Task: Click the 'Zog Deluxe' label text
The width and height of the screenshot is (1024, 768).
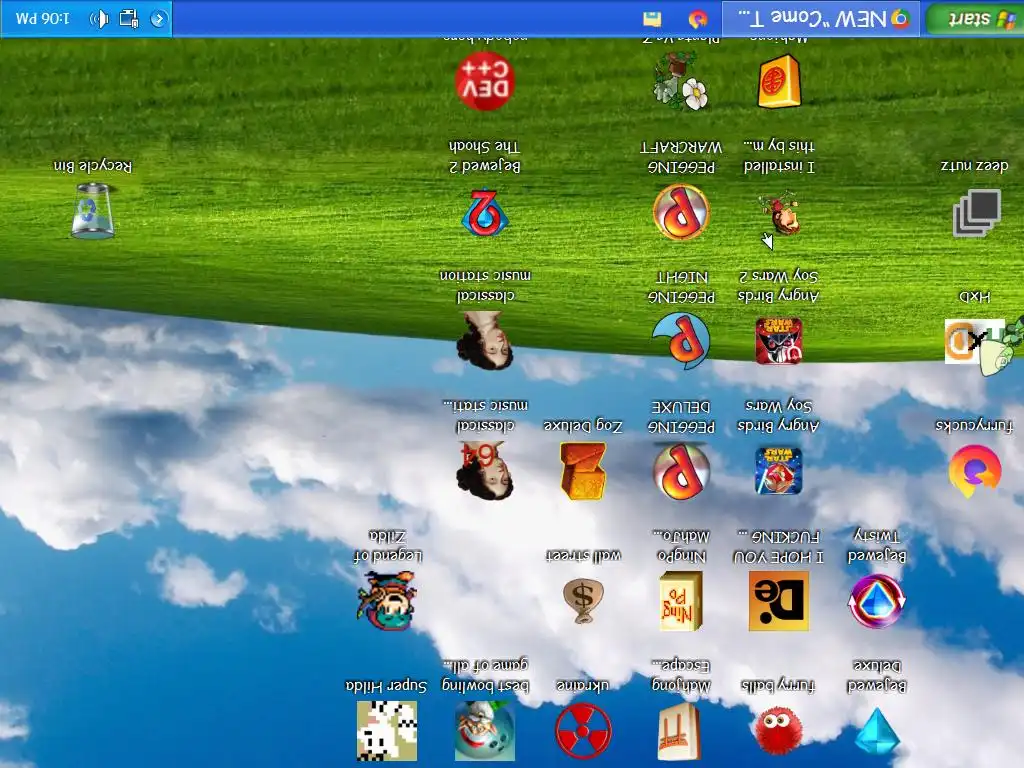Action: 583,426
